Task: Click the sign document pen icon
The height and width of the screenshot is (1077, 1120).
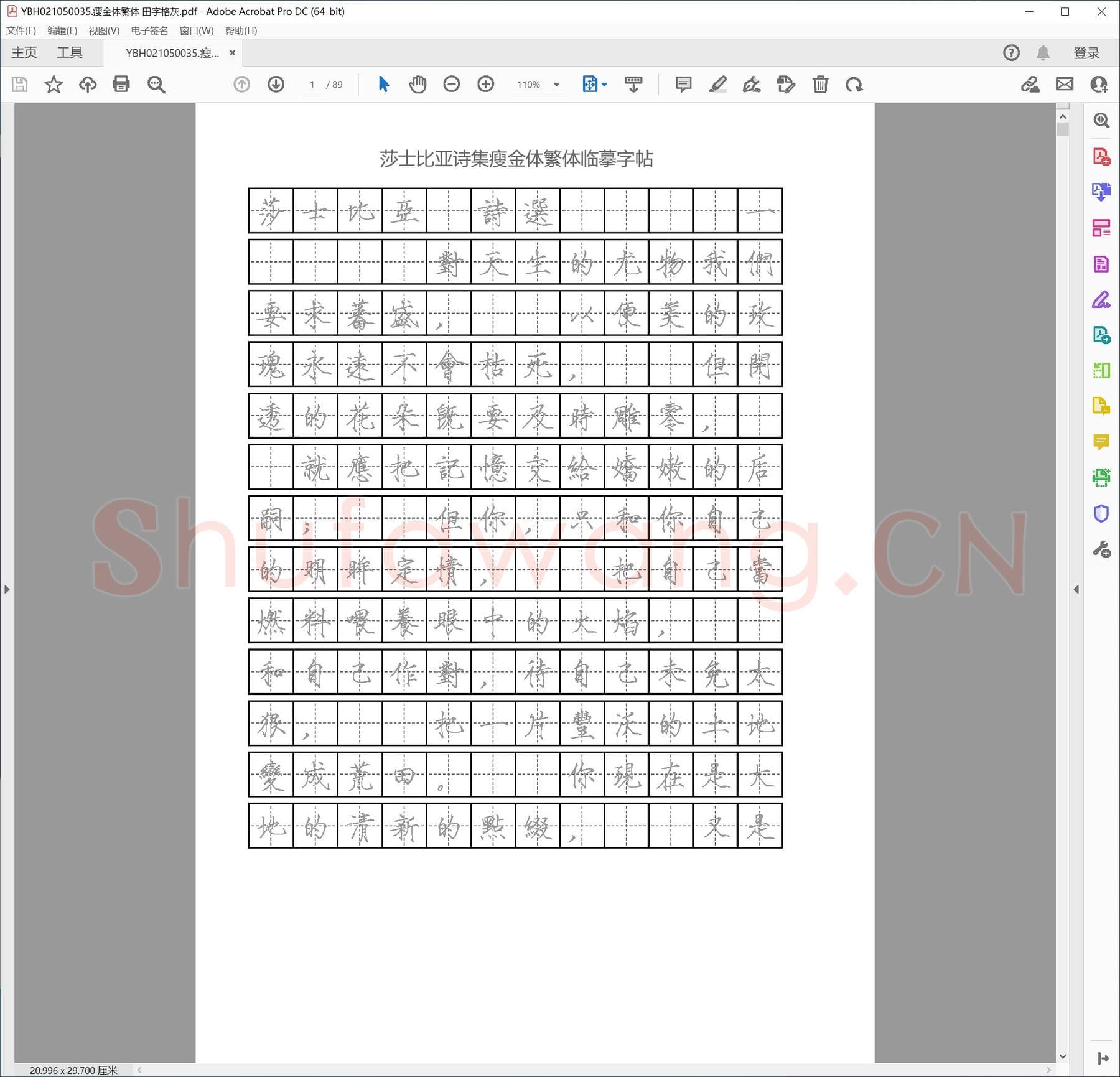Action: 752,84
